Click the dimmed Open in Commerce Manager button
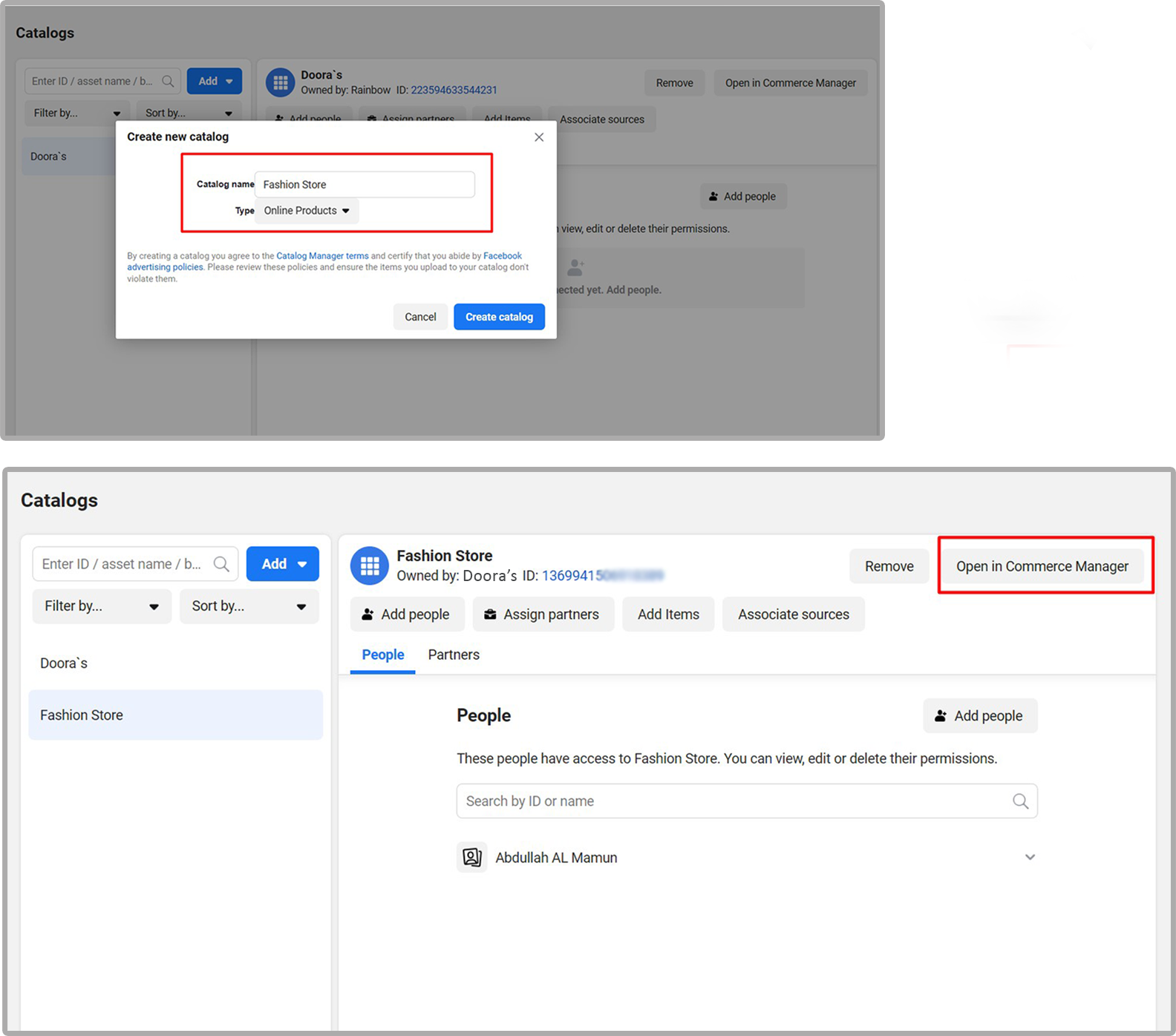The image size is (1176, 1036). 791,83
